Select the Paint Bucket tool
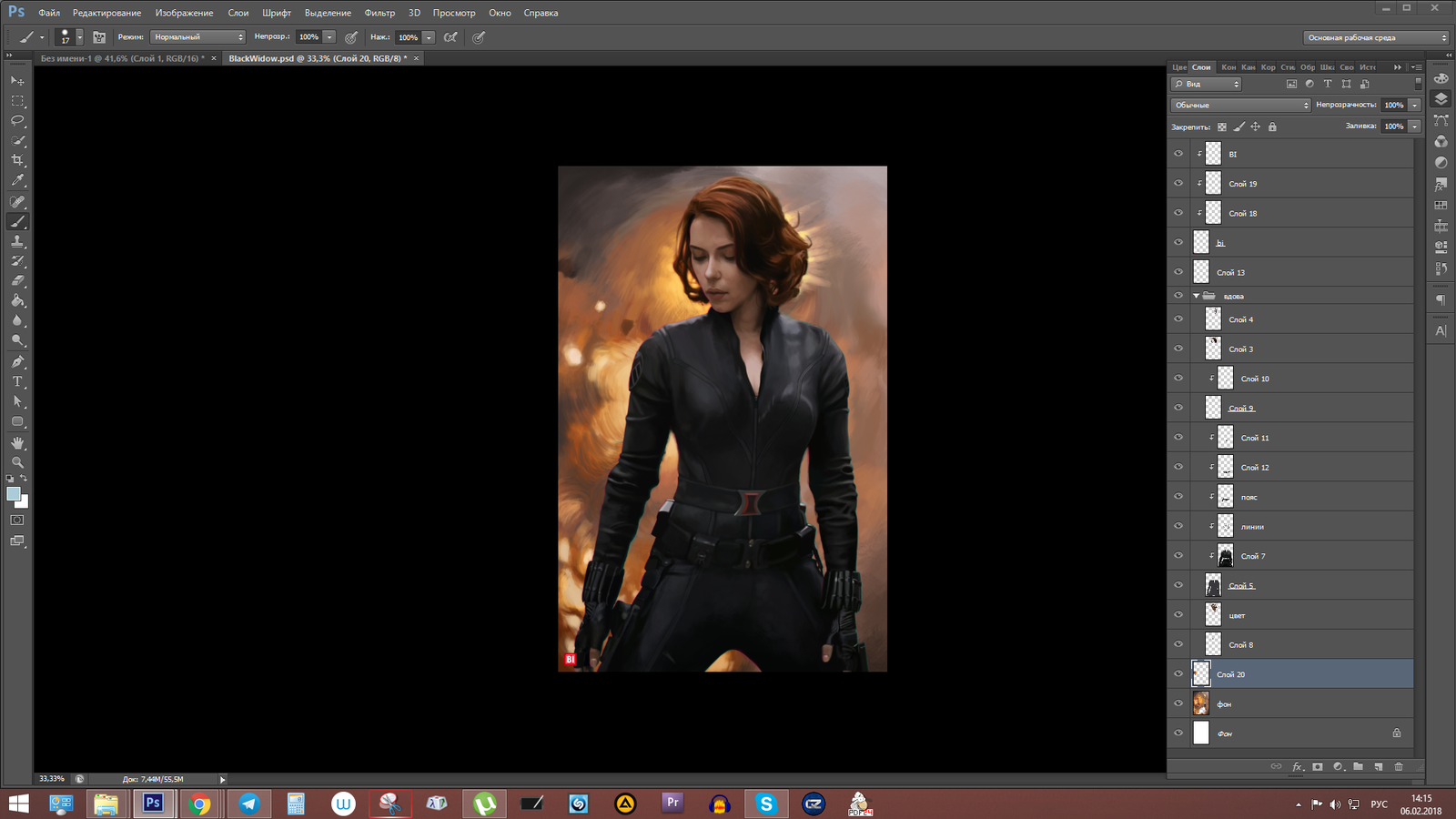The image size is (1456, 819). [17, 301]
